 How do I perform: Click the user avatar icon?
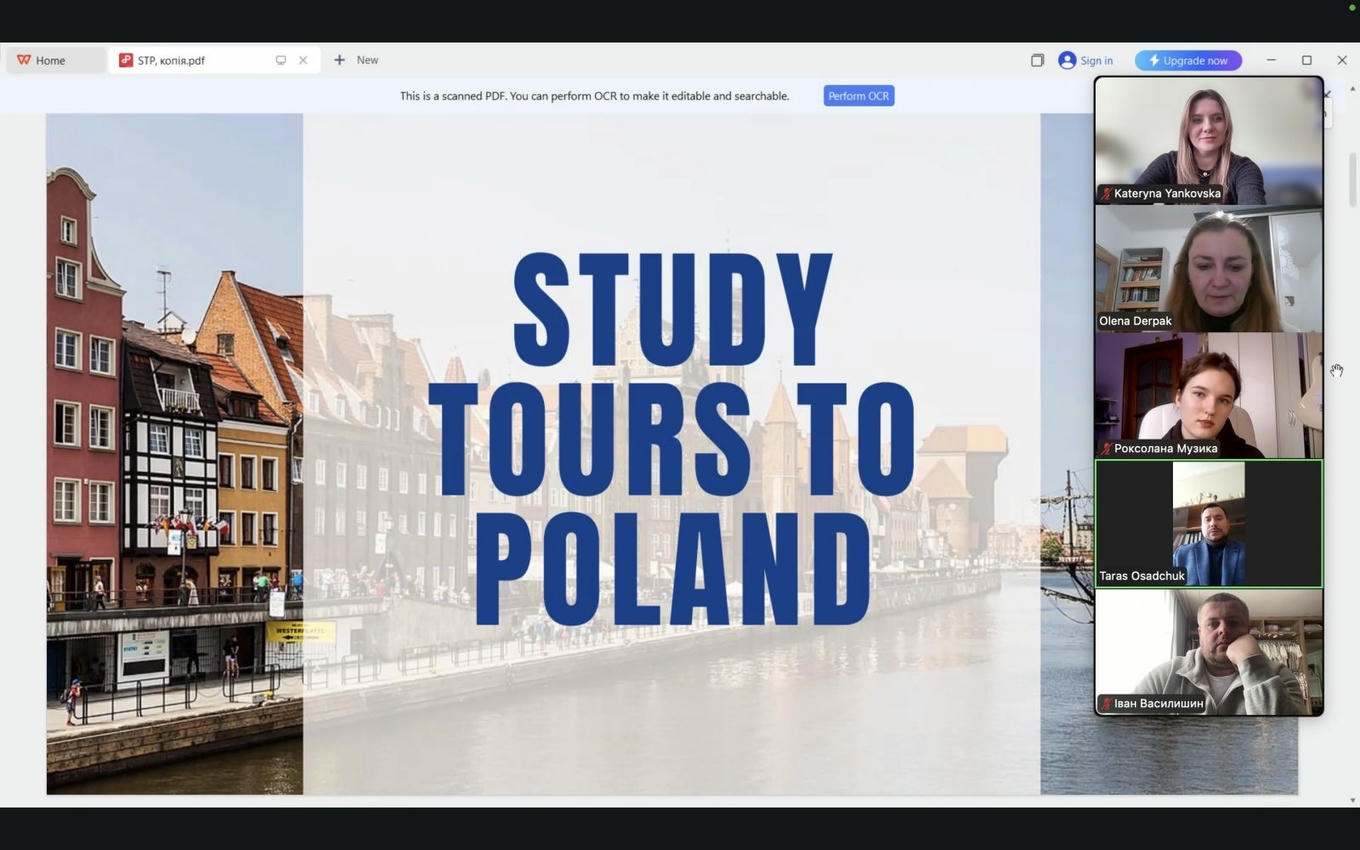pos(1067,60)
